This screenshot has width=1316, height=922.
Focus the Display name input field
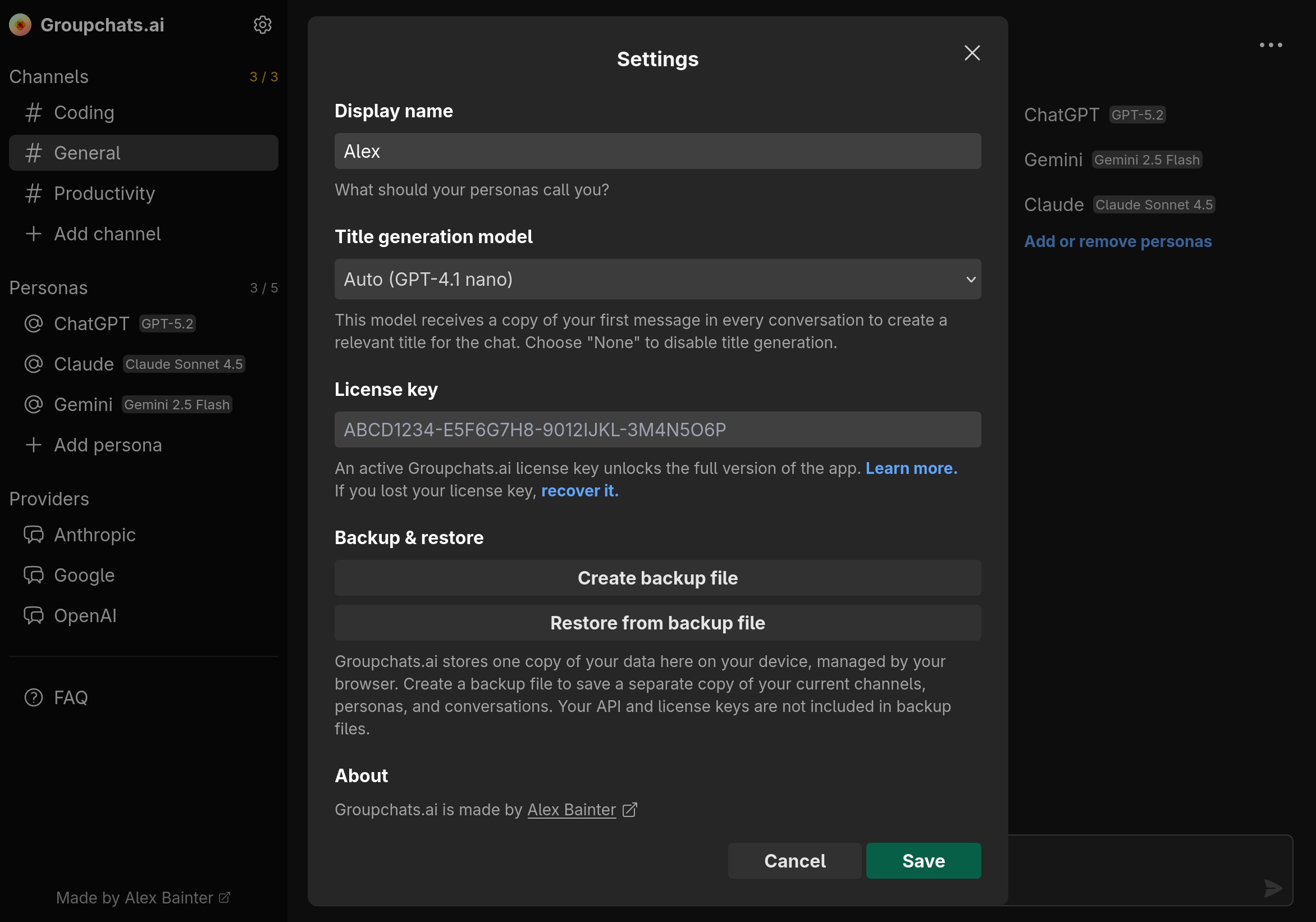click(x=657, y=152)
